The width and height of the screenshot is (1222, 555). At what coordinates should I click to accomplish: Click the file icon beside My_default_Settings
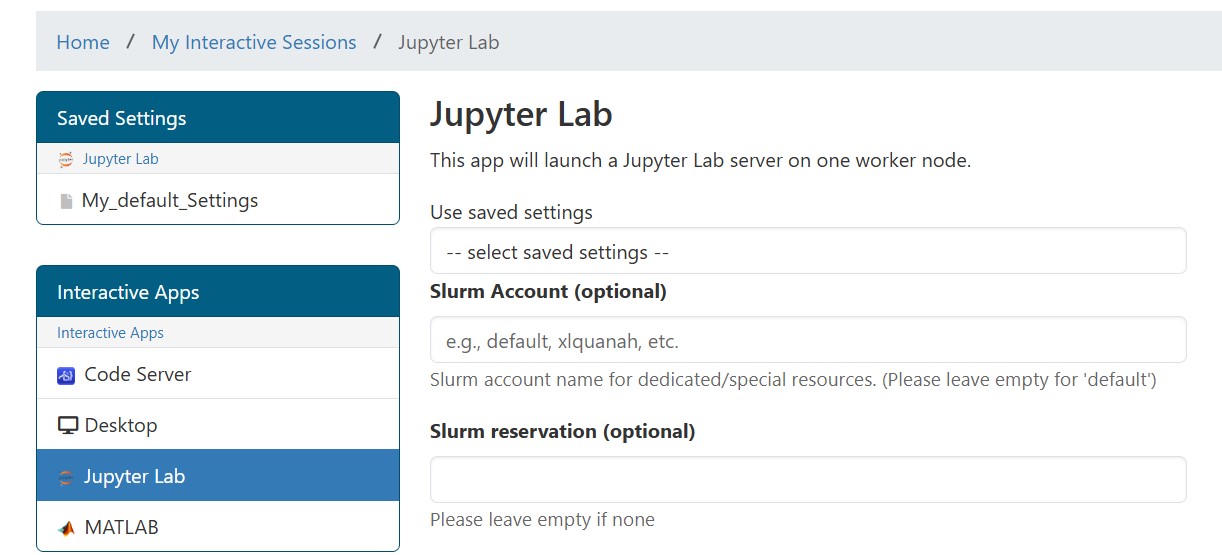[67, 201]
